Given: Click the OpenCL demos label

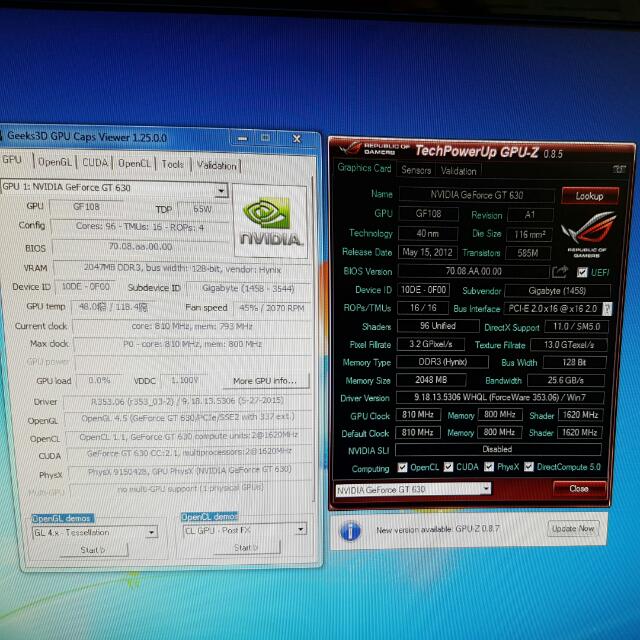Looking at the screenshot, I should tap(209, 516).
